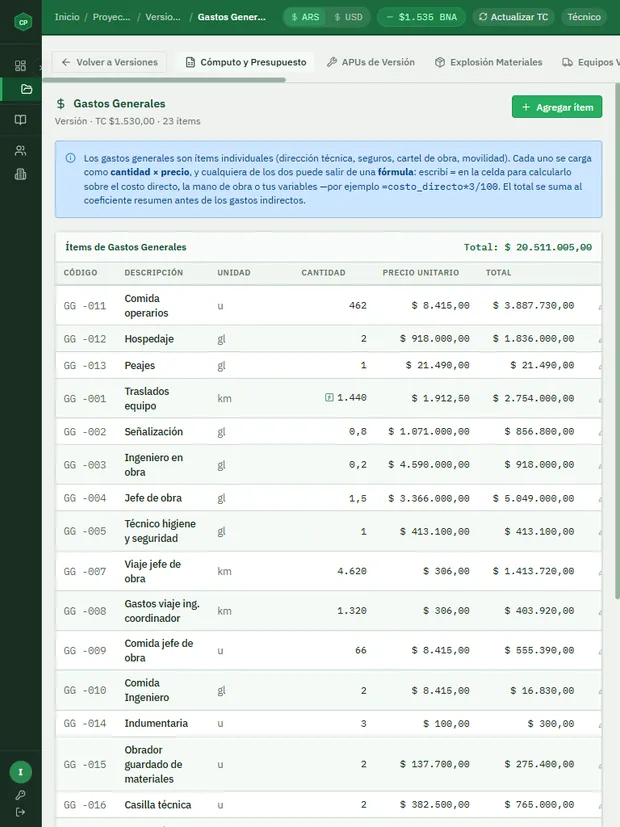The width and height of the screenshot is (620, 827).
Task: Click the Técnico role badge
Action: (x=584, y=17)
